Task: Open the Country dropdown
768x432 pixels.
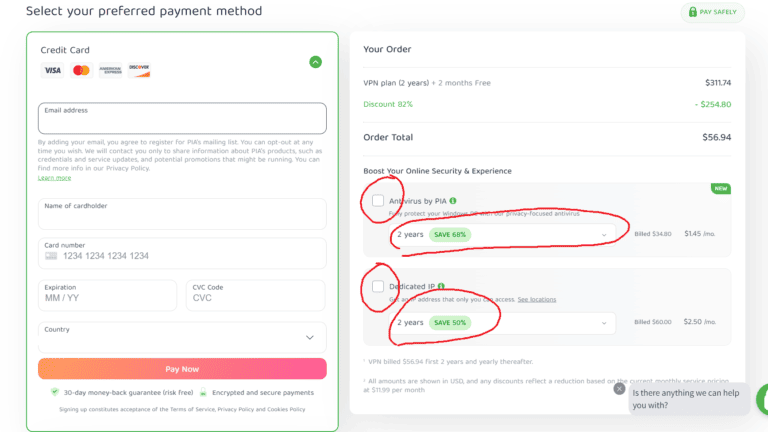Action: (182, 336)
